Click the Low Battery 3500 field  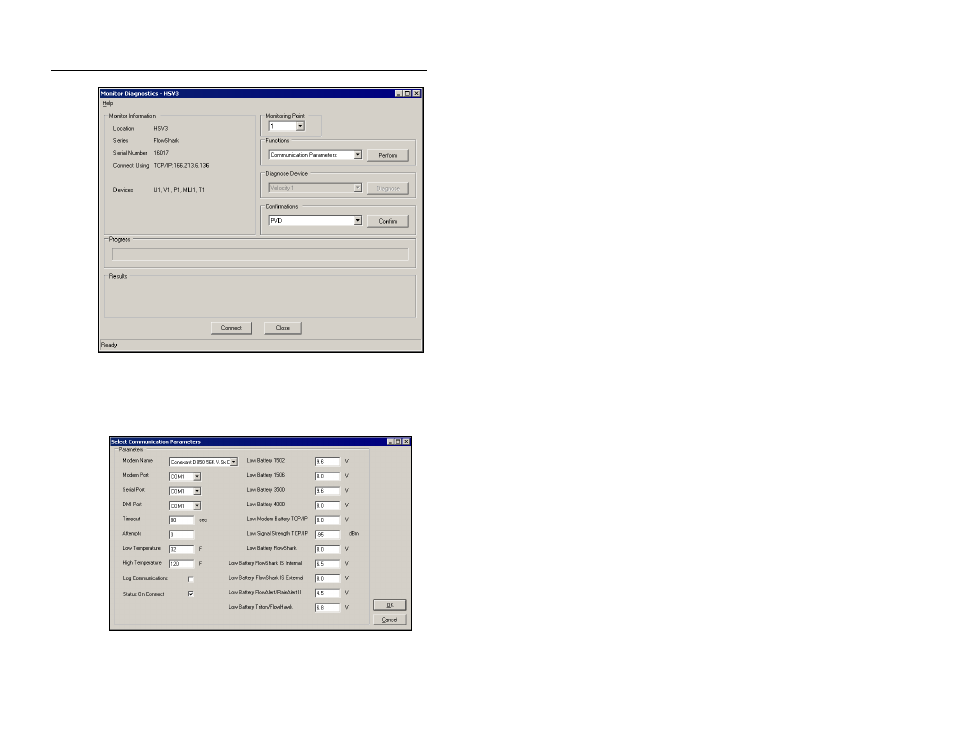tap(327, 491)
